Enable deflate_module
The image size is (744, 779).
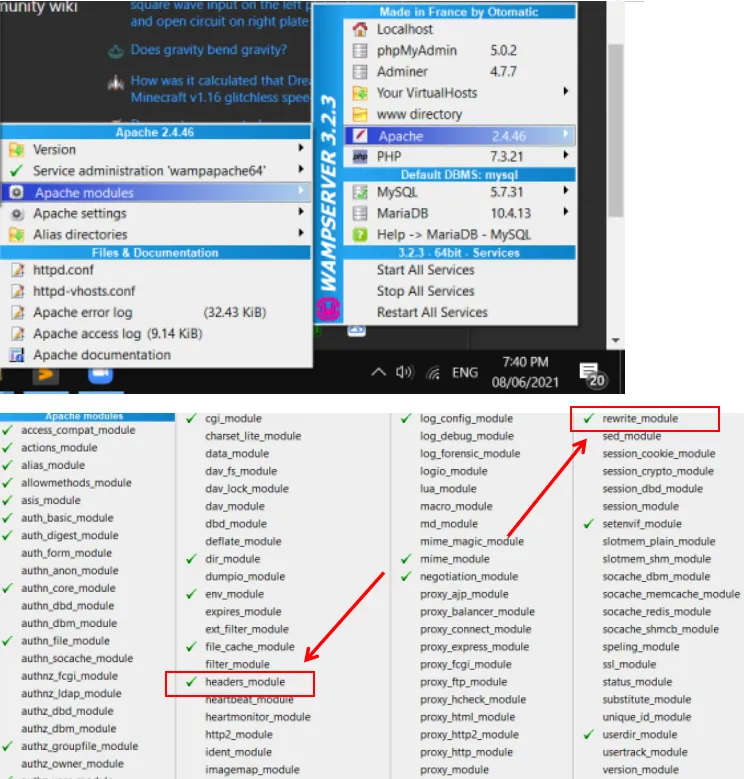[x=243, y=541]
